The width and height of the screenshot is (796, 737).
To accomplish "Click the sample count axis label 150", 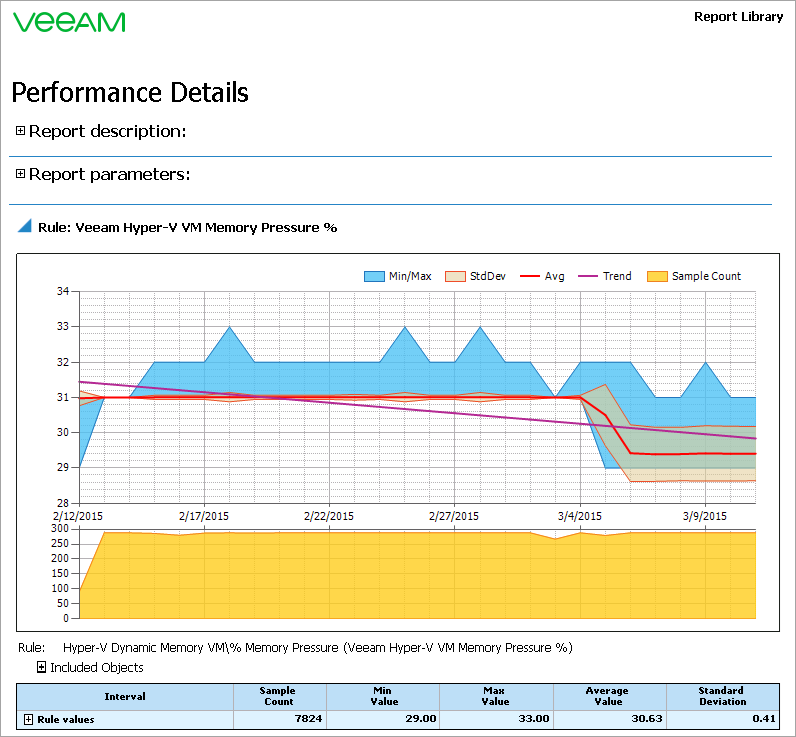I will coord(59,574).
